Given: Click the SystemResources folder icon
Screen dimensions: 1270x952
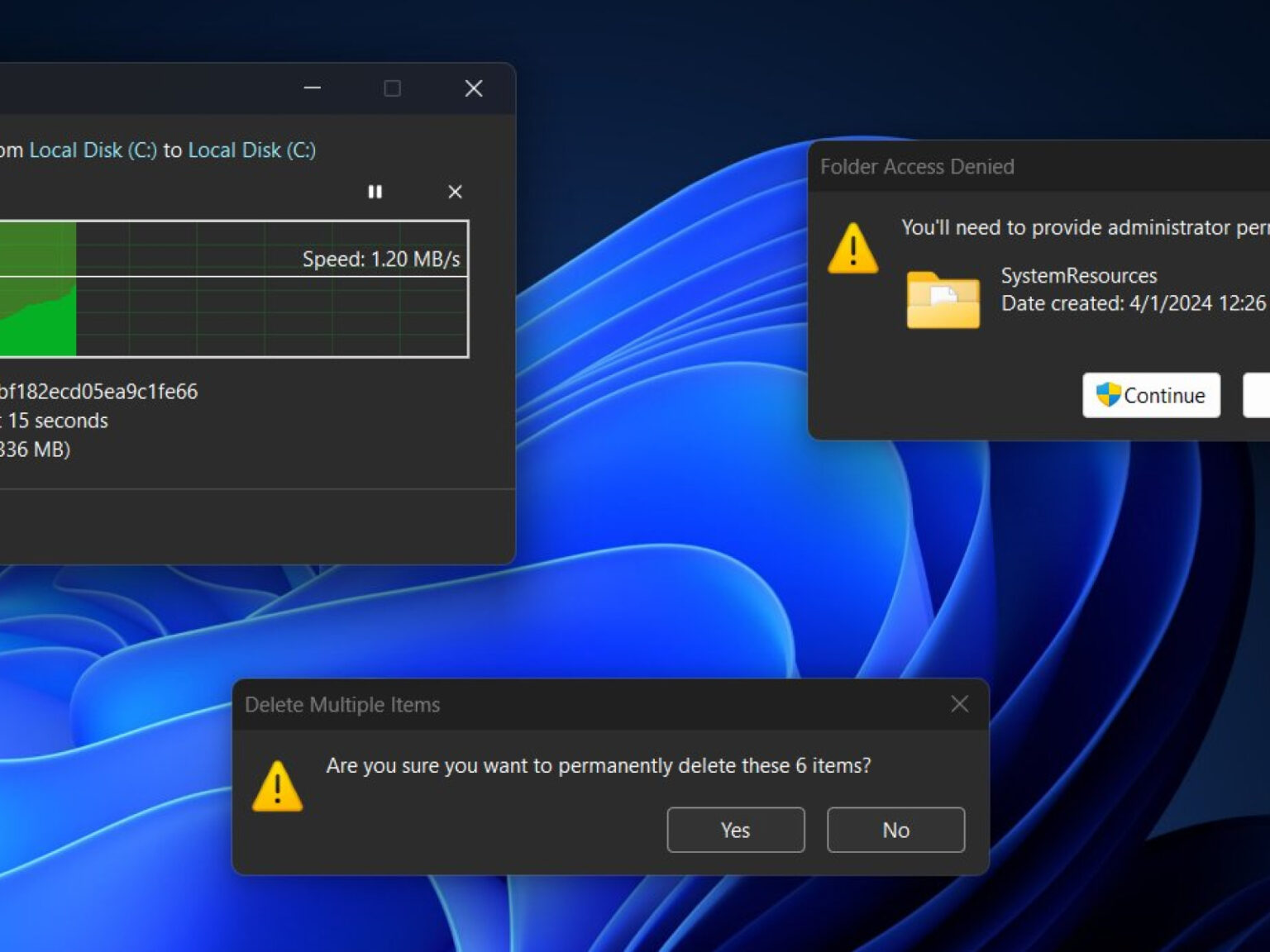Looking at the screenshot, I should coord(943,299).
